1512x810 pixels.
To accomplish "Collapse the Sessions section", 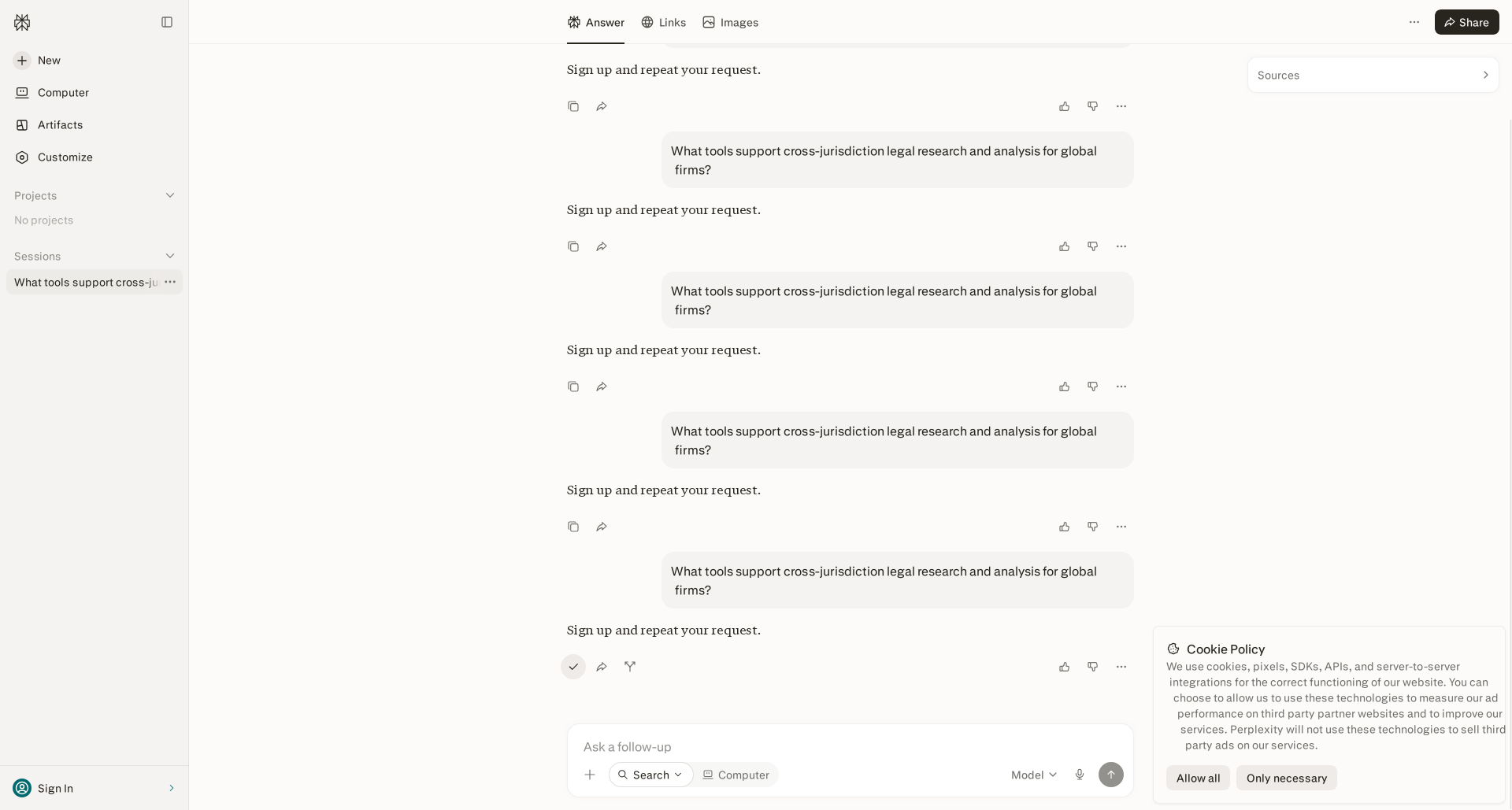I will point(170,256).
